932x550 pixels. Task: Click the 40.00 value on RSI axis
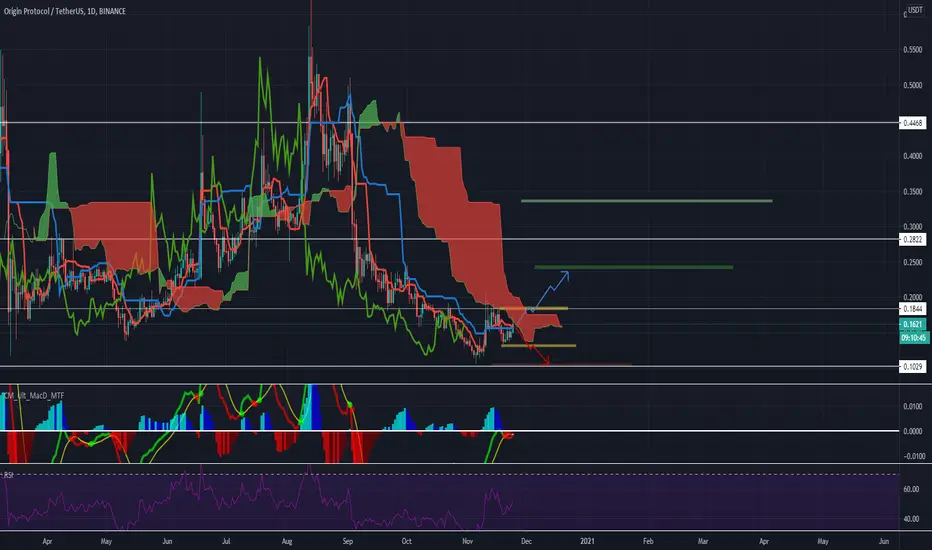911,519
